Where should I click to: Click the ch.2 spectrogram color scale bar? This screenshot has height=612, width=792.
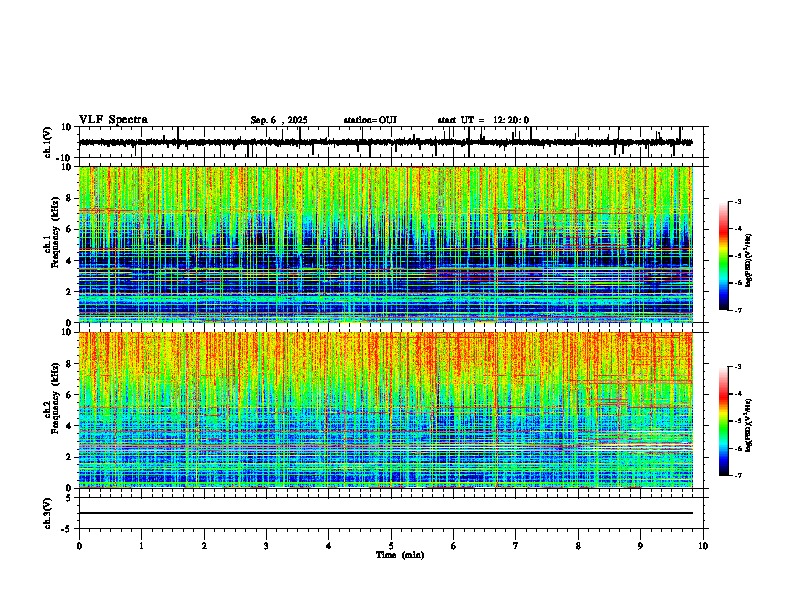[724, 421]
